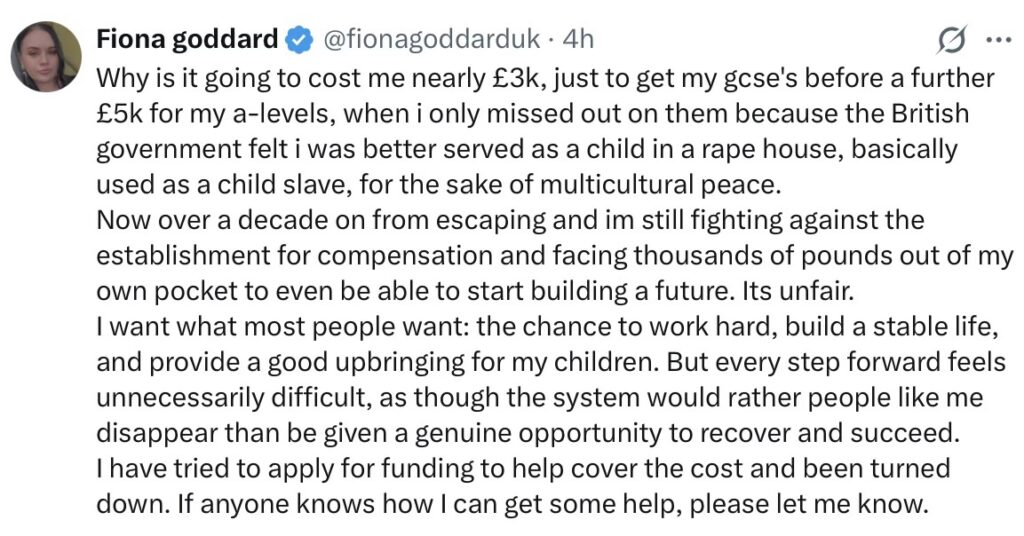Click the words "unnecessarily difficult"

pos(234,398)
